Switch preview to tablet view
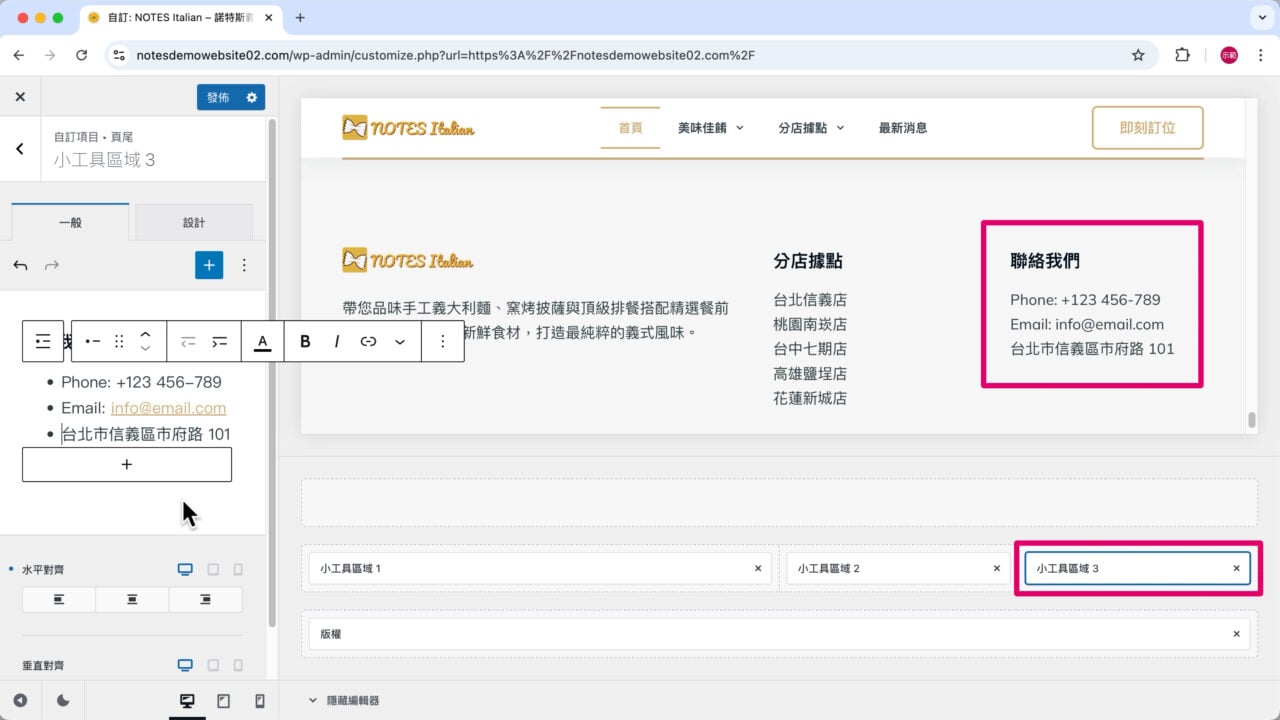Viewport: 1280px width, 720px height. click(224, 701)
